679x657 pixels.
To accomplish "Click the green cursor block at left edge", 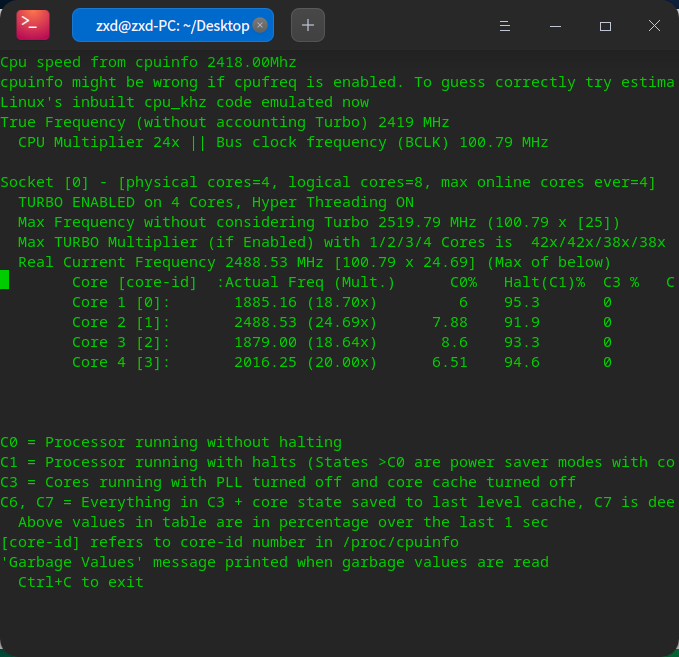I will (5, 282).
